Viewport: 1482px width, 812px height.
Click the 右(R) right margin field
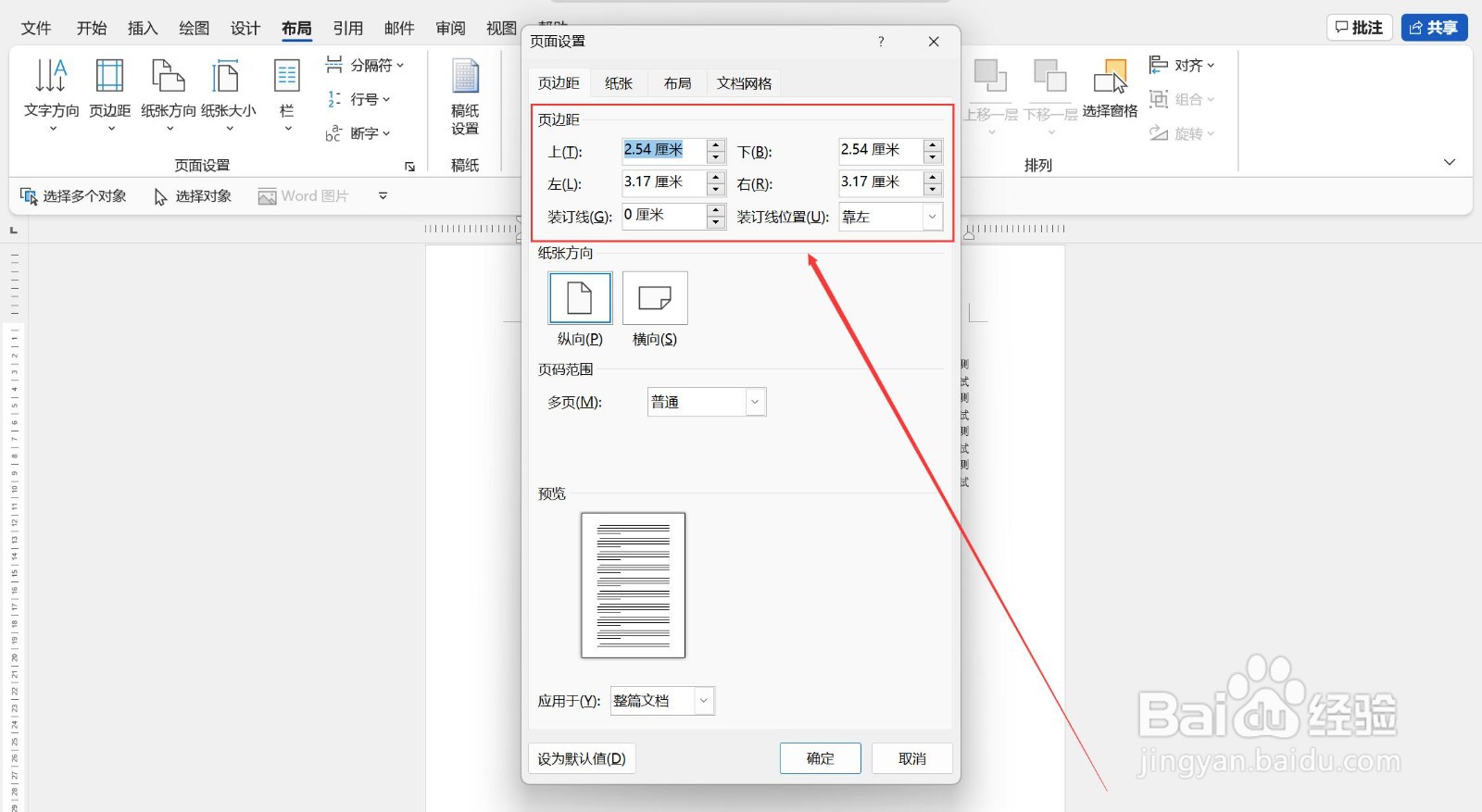point(882,182)
